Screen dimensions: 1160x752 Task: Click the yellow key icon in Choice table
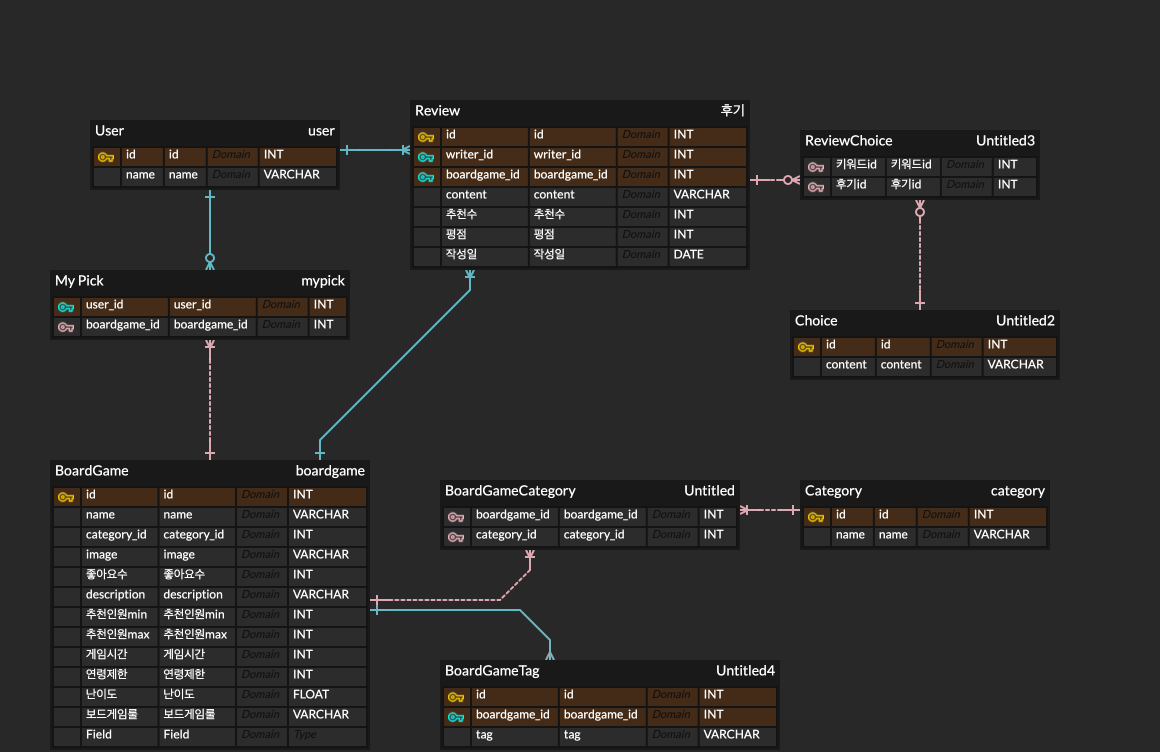pos(806,346)
